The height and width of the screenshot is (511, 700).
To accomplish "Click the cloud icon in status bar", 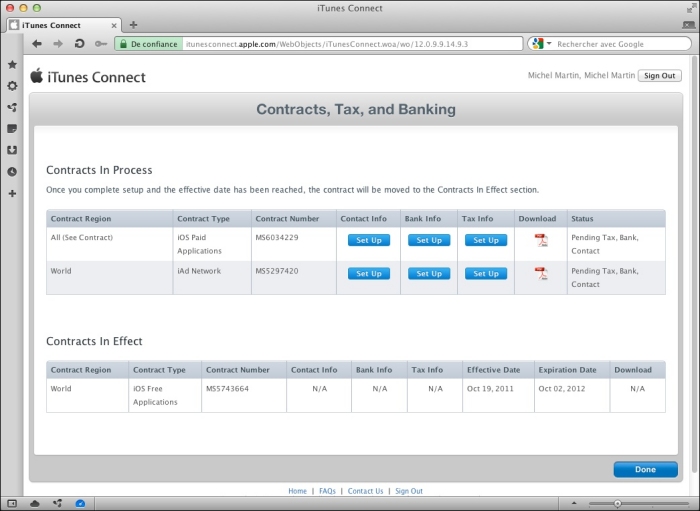I will [35, 503].
